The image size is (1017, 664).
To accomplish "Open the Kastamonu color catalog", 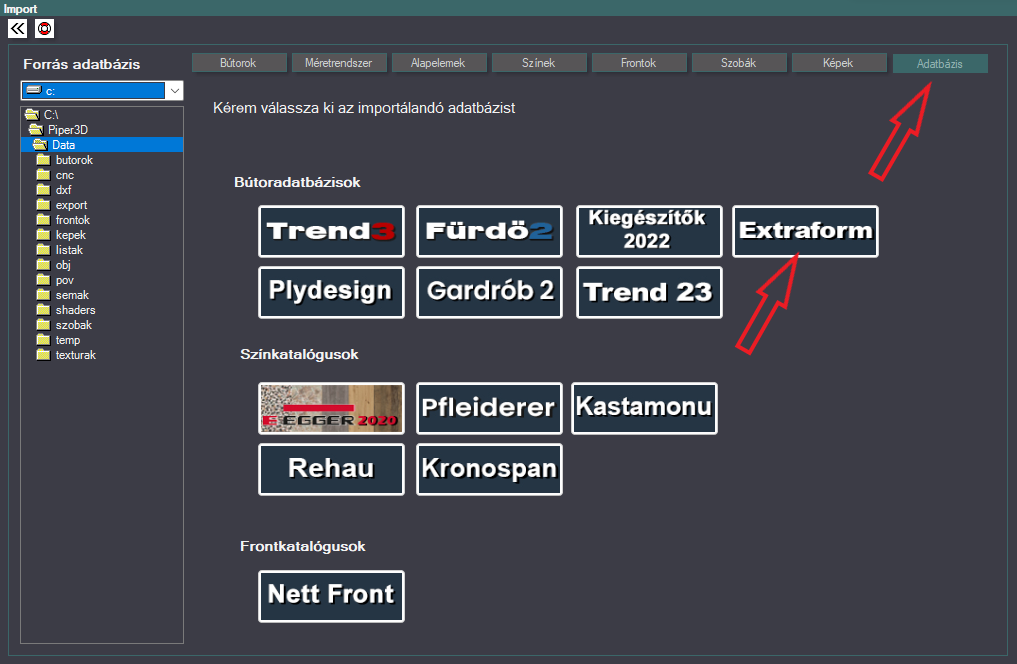I will 644,409.
